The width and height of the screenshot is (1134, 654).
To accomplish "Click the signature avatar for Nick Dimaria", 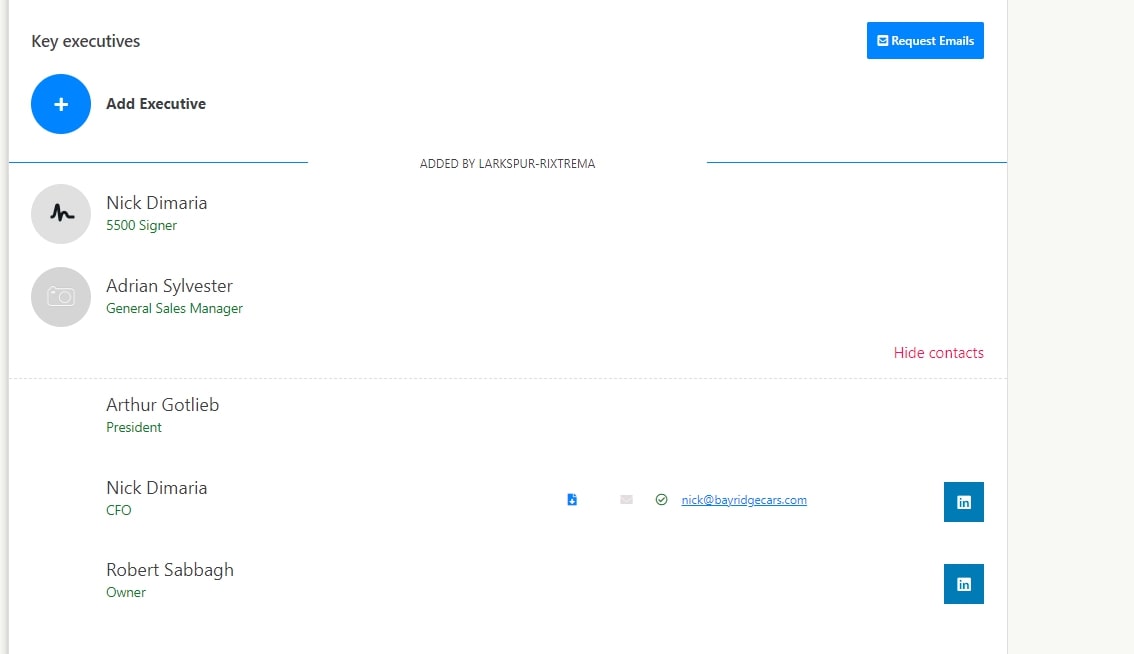I will 61,214.
